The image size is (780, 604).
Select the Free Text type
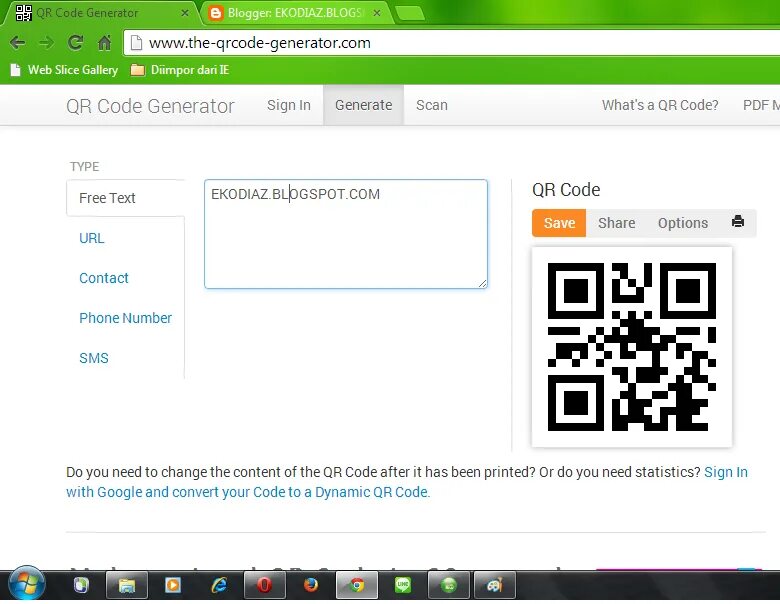pyautogui.click(x=125, y=198)
